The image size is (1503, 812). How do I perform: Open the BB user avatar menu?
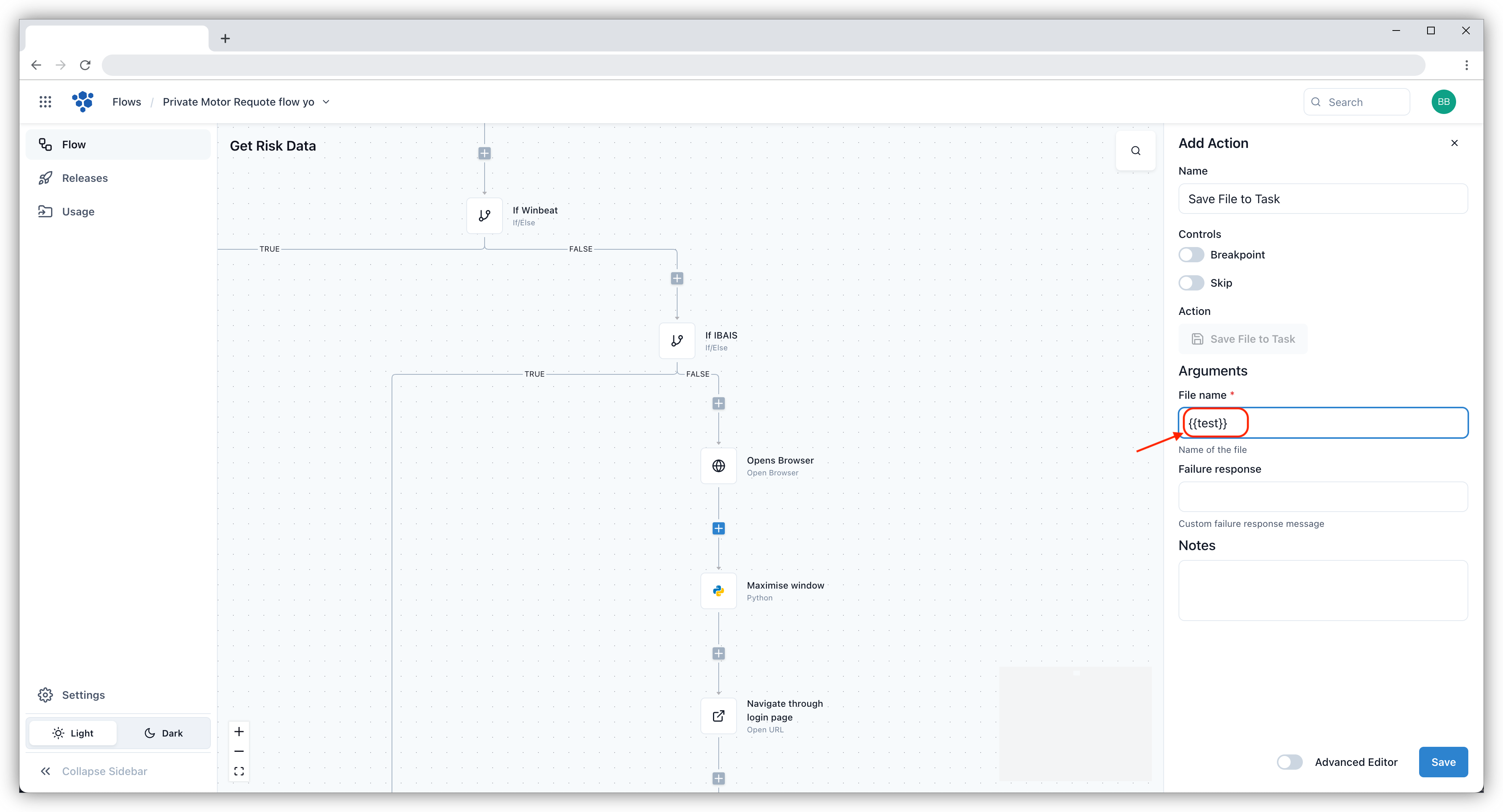point(1443,102)
